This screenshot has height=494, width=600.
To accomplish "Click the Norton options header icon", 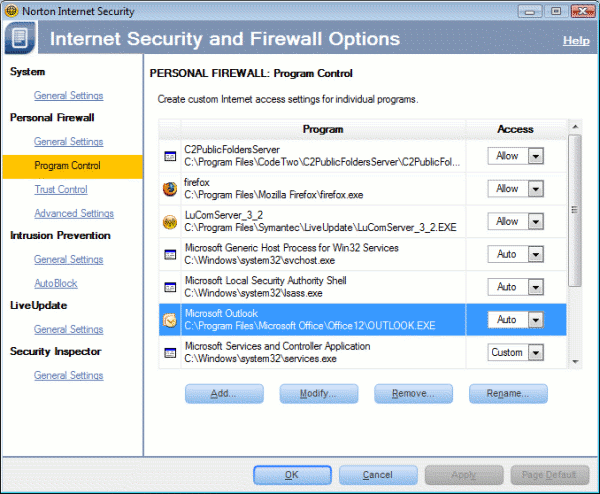I will pyautogui.click(x=20, y=37).
